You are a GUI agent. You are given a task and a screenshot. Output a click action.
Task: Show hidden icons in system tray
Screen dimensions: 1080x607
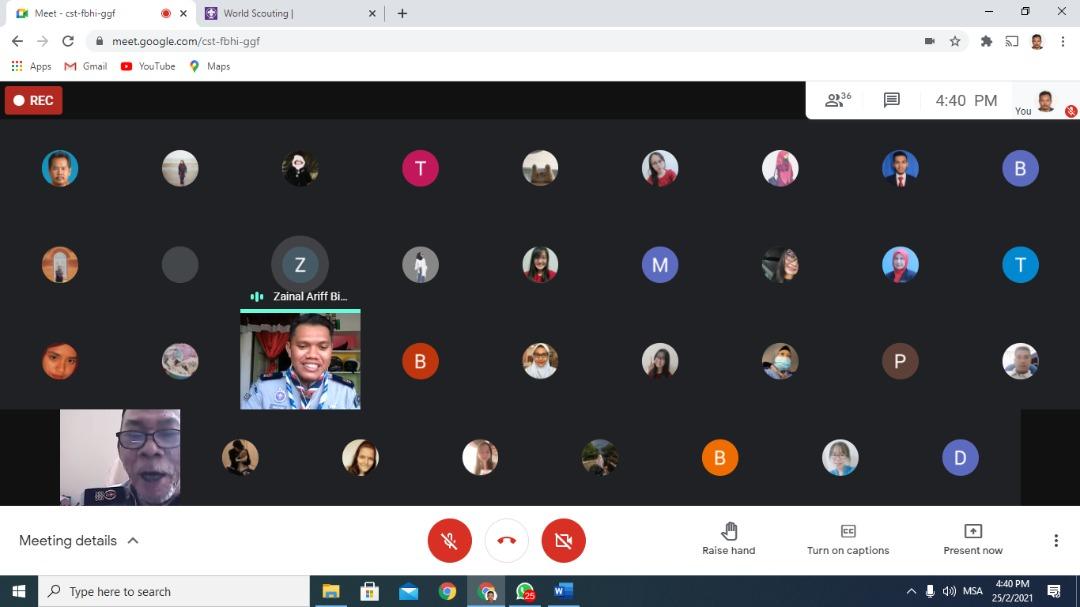coord(911,591)
